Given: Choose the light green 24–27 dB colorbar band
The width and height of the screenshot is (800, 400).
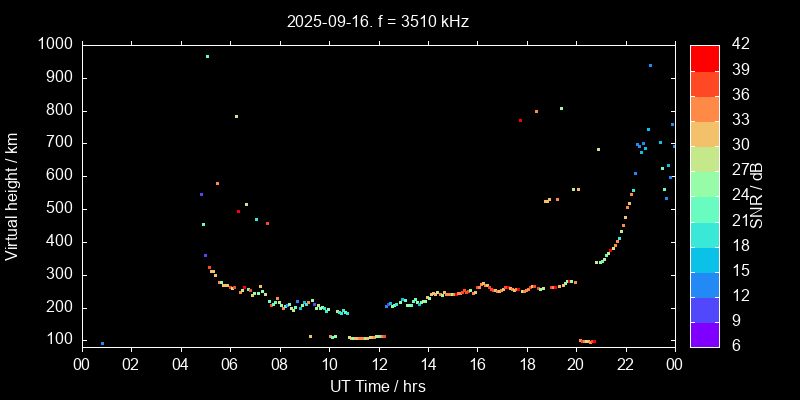Looking at the screenshot, I should [705, 183].
